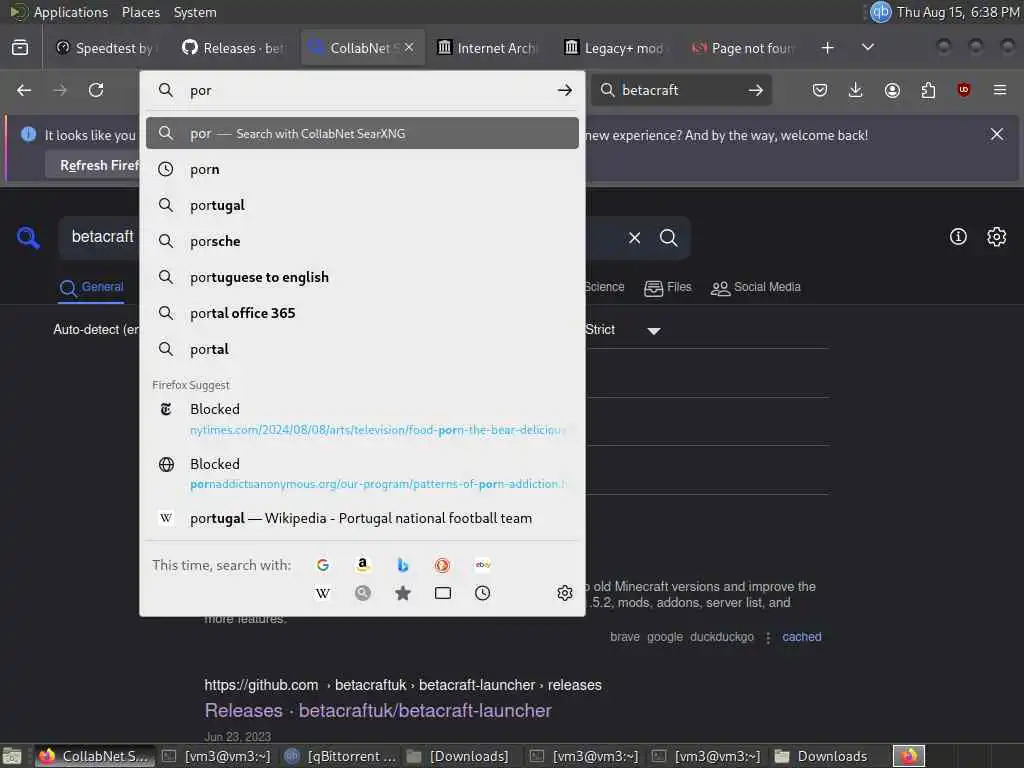Switch to the Page not found tab
1024x768 pixels.
[x=743, y=48]
